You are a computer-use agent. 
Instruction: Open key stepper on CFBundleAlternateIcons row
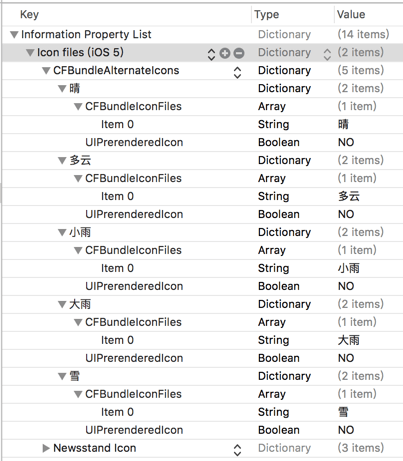click(237, 72)
